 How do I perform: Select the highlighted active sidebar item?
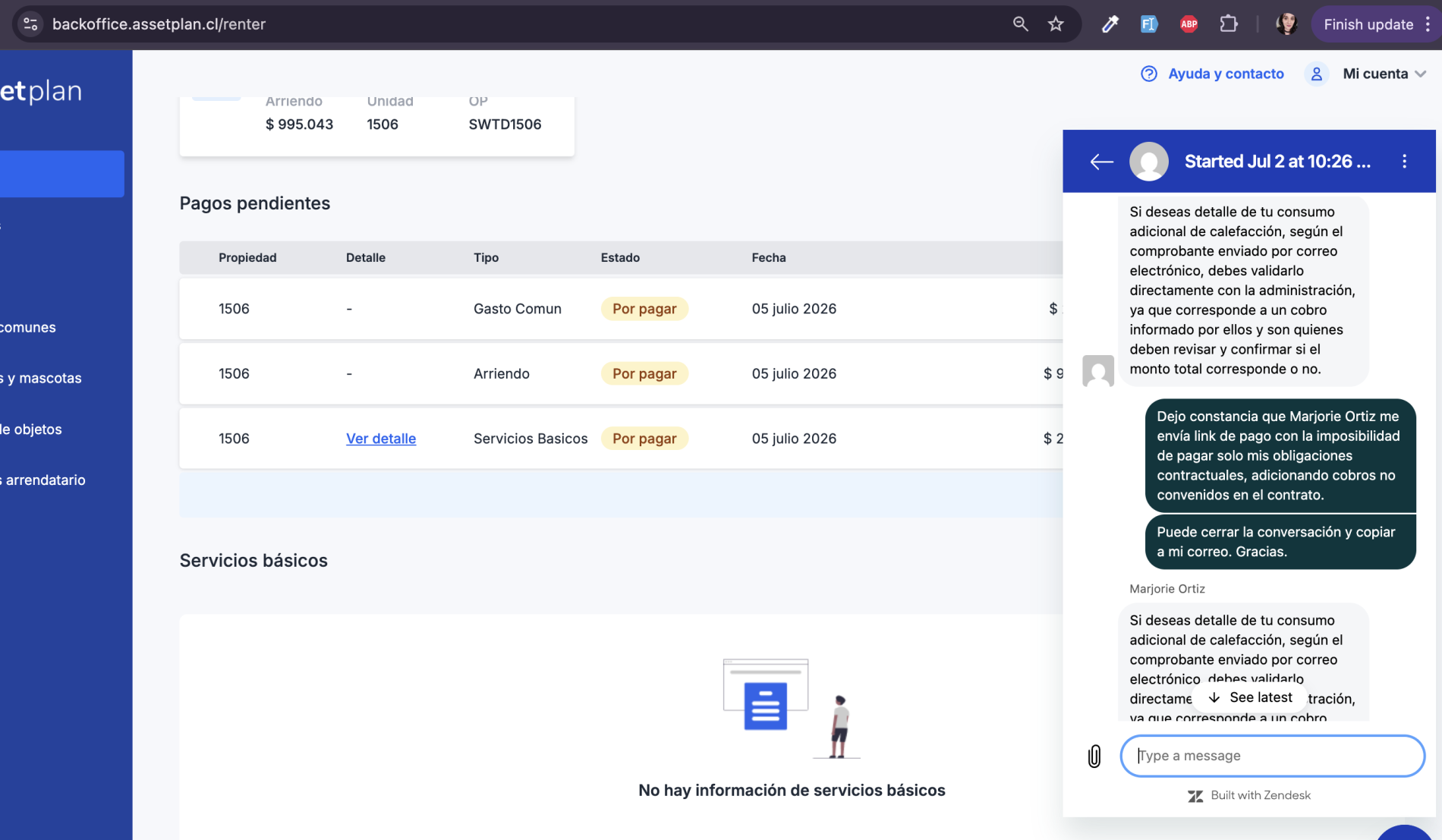point(62,174)
